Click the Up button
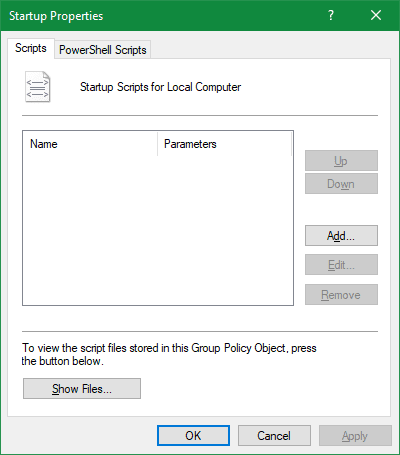 point(341,161)
